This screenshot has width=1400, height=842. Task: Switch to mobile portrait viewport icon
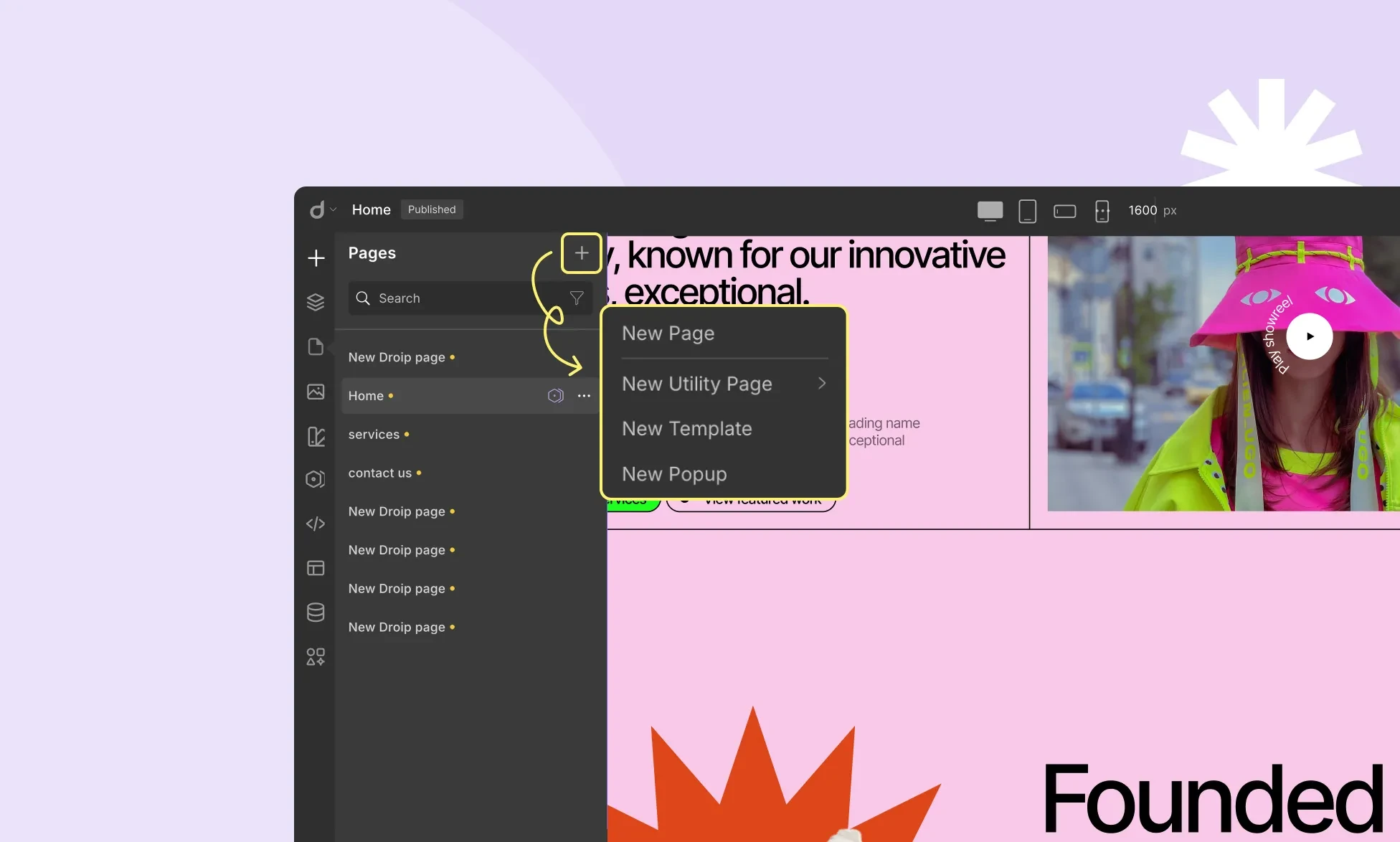pyautogui.click(x=1102, y=211)
